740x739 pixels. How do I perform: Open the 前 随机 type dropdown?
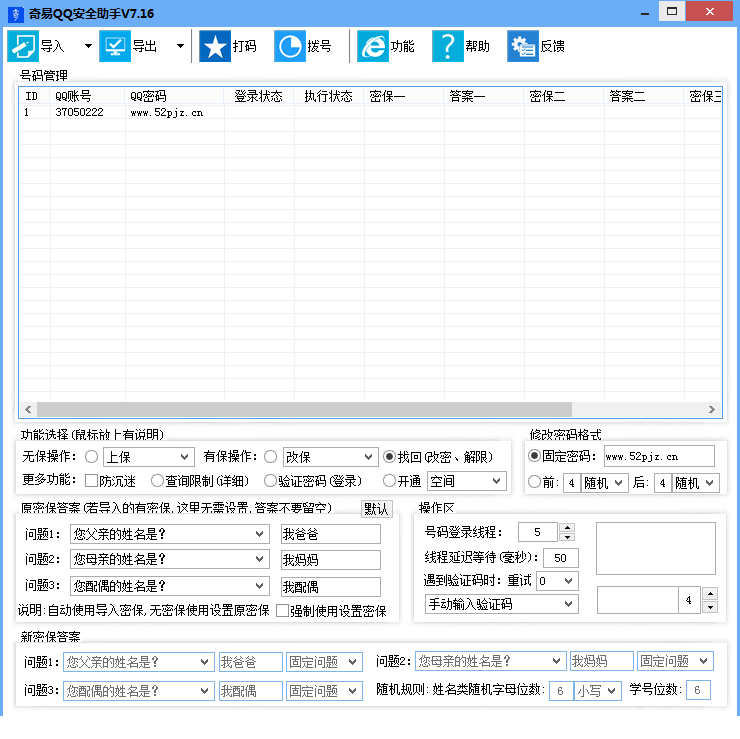pos(605,483)
